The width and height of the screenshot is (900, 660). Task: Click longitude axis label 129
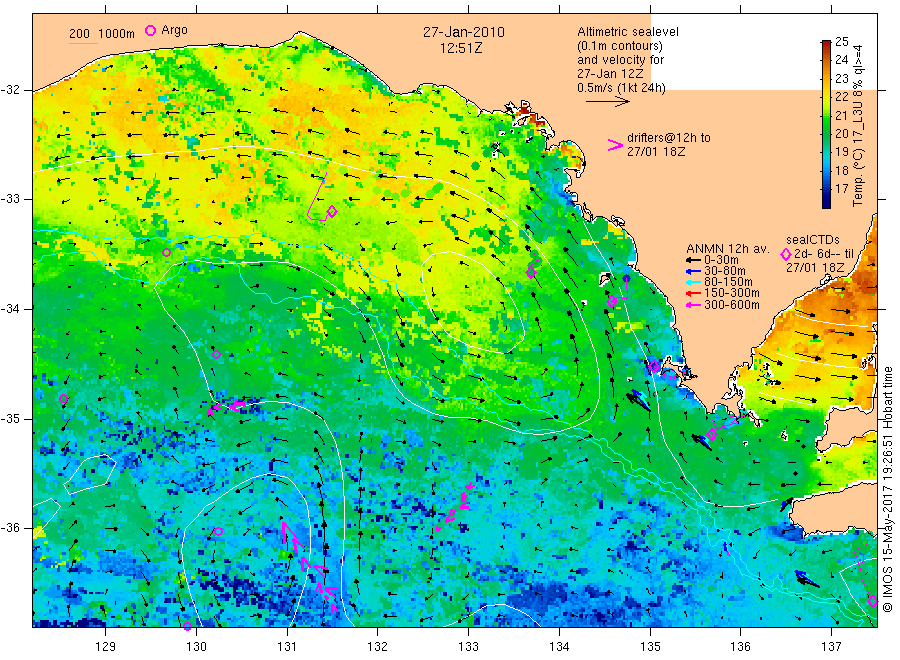[x=106, y=647]
